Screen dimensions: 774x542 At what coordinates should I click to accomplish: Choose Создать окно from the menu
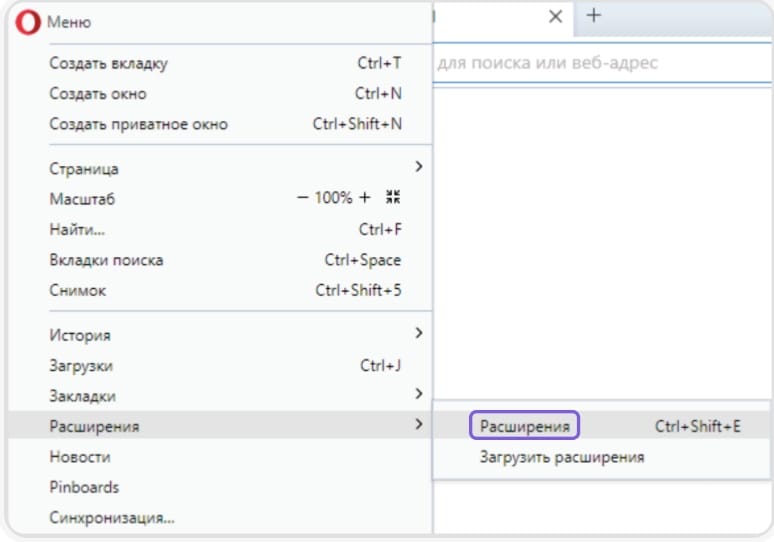[x=98, y=94]
